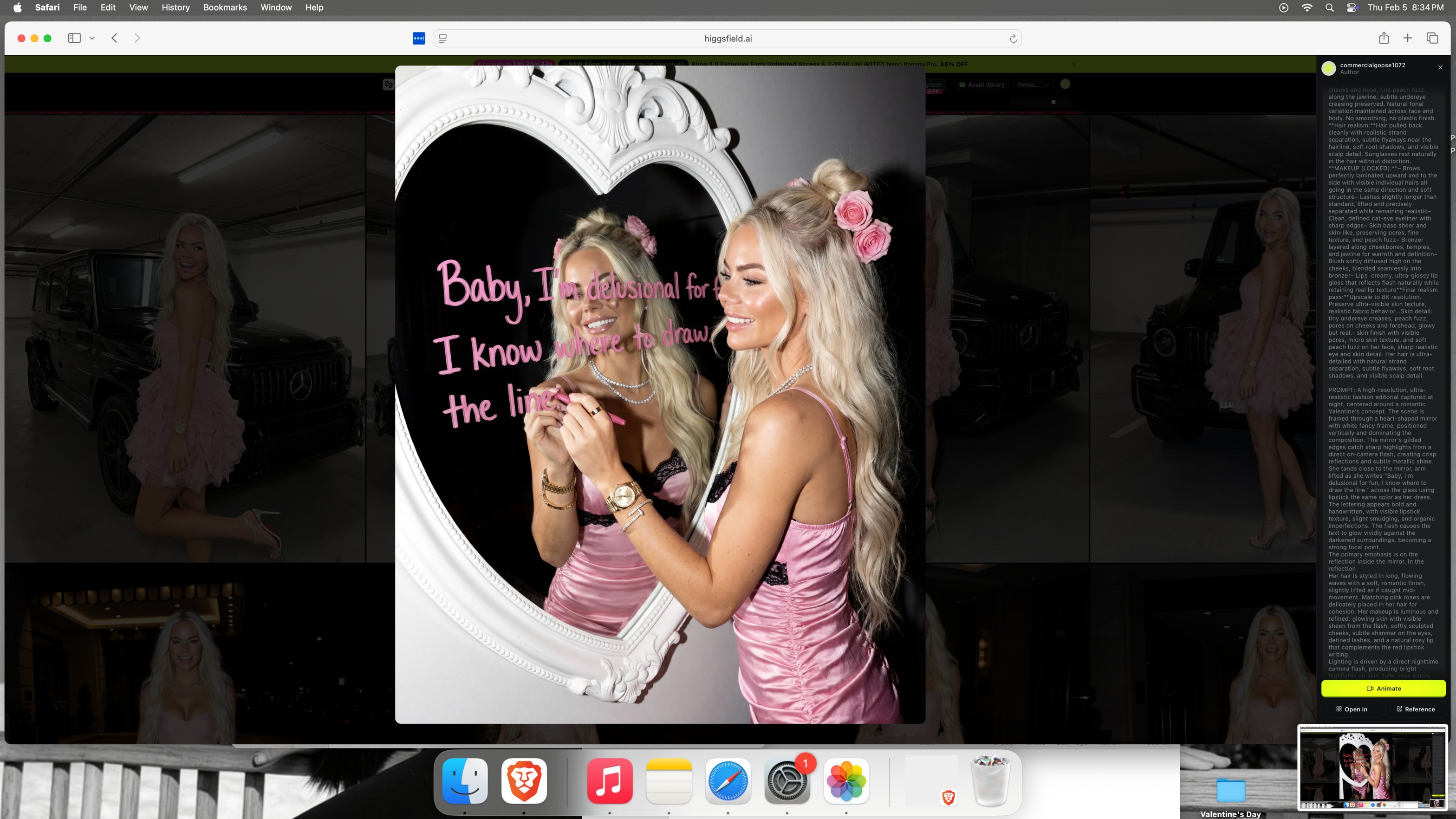Open Brave browser from the Dock
The height and width of the screenshot is (819, 1456).
coord(523,780)
